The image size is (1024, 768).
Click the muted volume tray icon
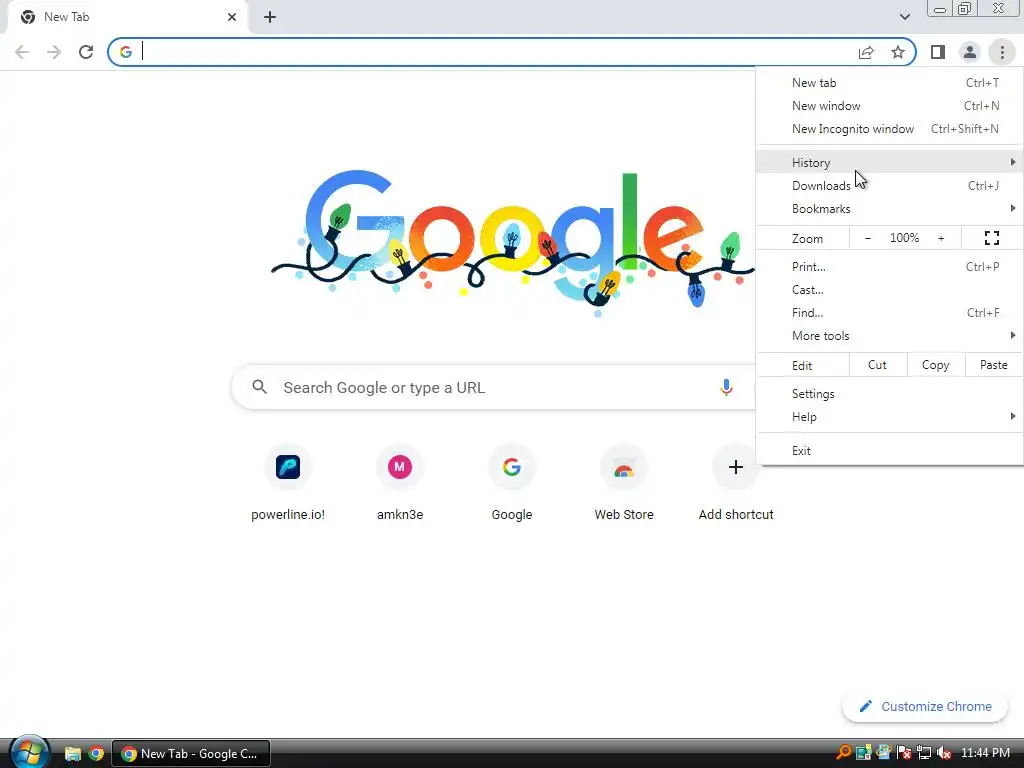[944, 753]
